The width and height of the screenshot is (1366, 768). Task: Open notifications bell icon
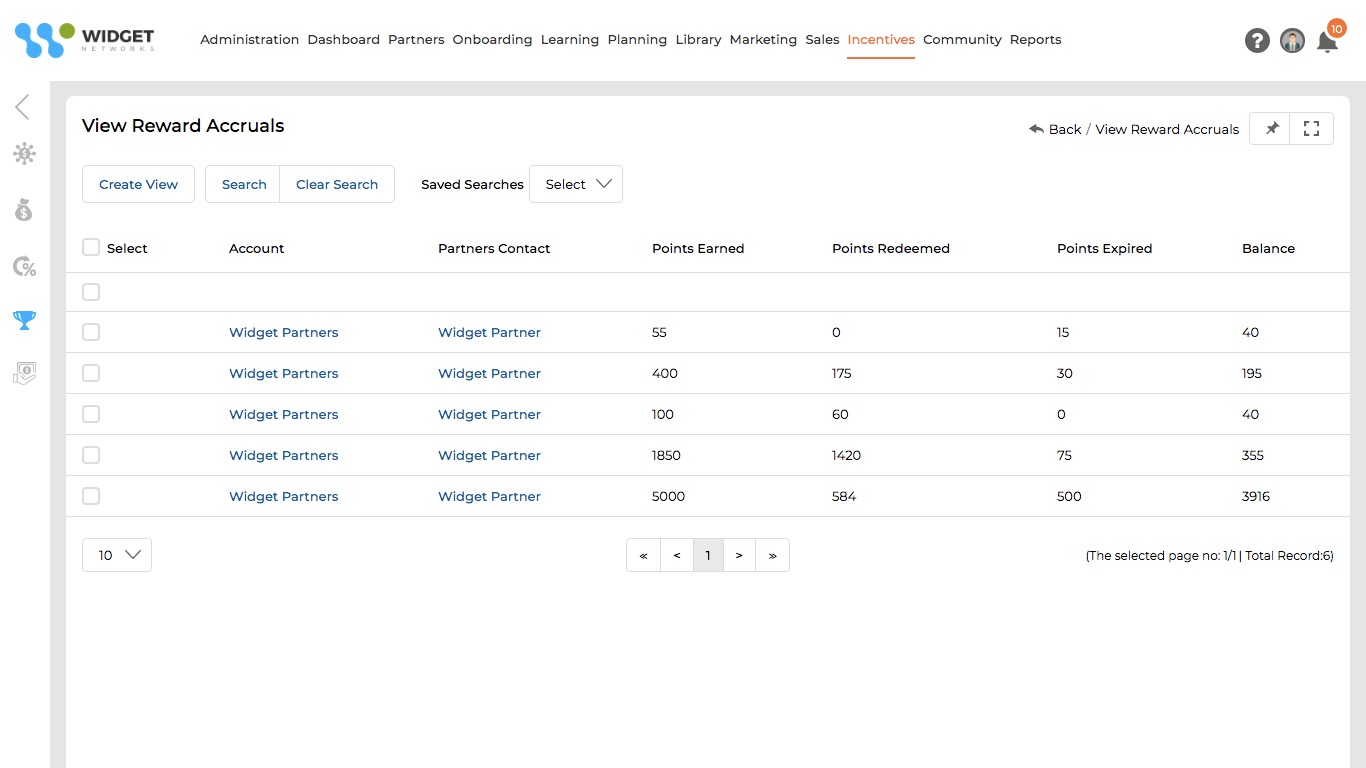click(x=1327, y=42)
